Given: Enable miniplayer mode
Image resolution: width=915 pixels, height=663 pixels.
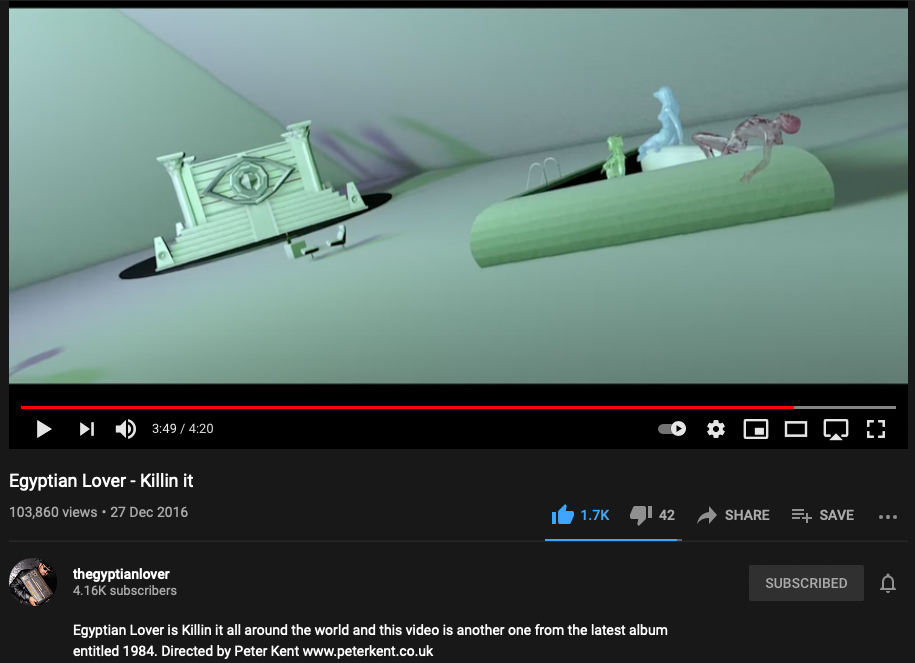Looking at the screenshot, I should tap(756, 429).
